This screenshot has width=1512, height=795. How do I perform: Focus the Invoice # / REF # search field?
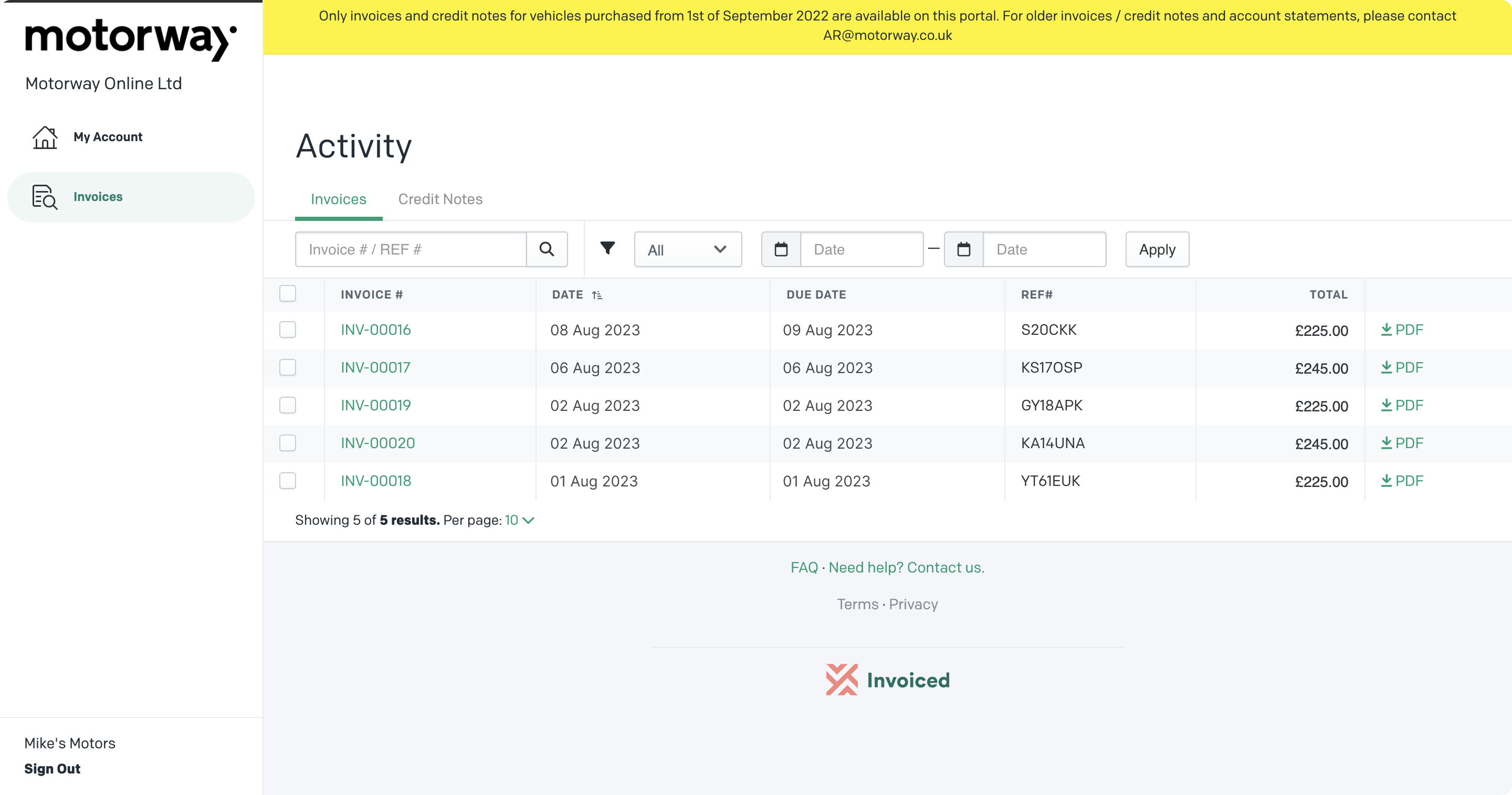tap(411, 249)
